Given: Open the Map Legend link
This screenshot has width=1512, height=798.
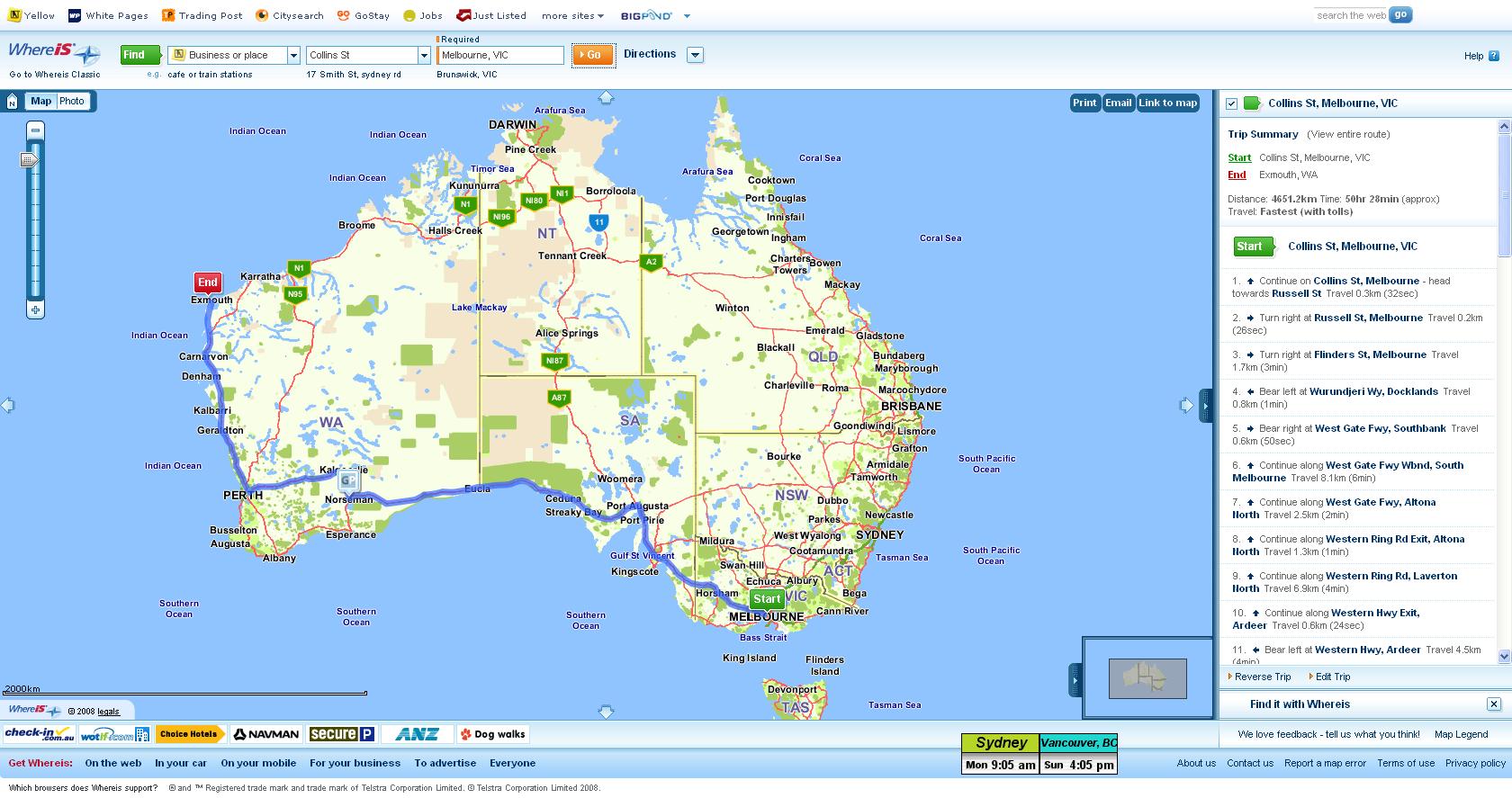Looking at the screenshot, I should pyautogui.click(x=1462, y=735).
